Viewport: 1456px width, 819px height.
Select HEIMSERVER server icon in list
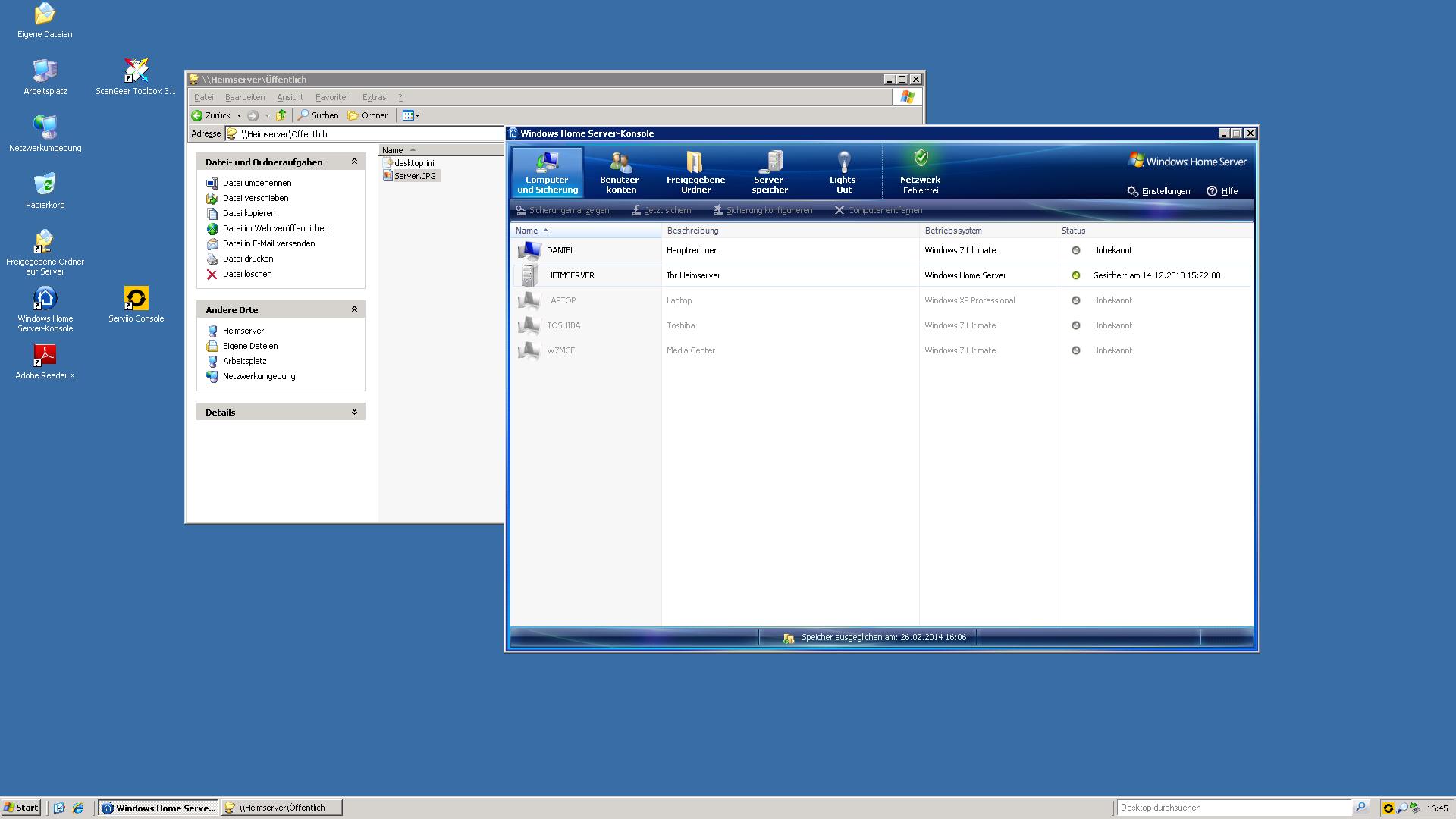[x=529, y=275]
